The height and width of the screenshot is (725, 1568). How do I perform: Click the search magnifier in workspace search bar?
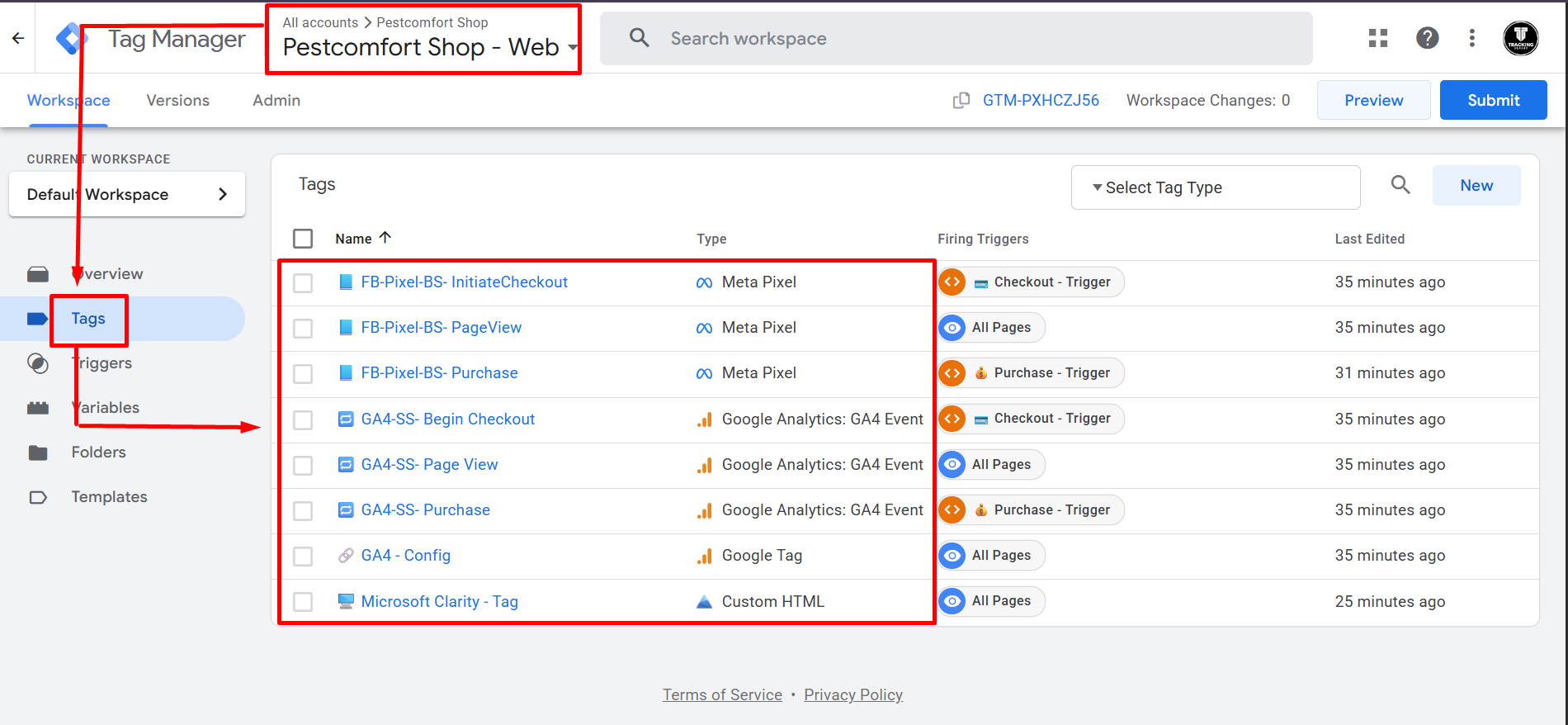[639, 38]
